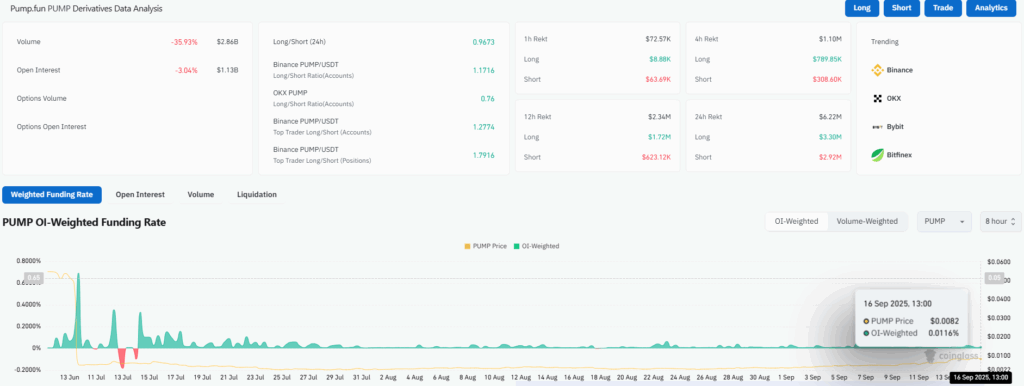Toggle the PUMP Price legend marker
This screenshot has height=386, width=1024.
[x=467, y=246]
